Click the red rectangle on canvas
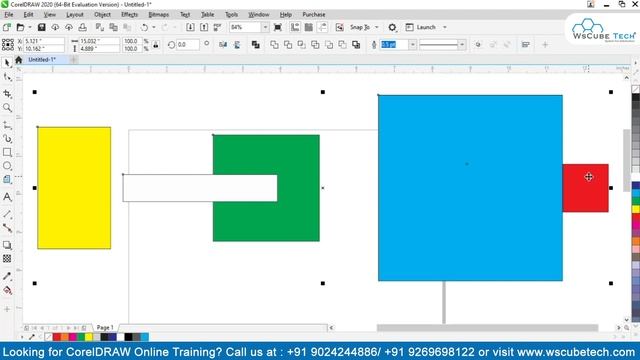The image size is (640, 360). tap(585, 188)
